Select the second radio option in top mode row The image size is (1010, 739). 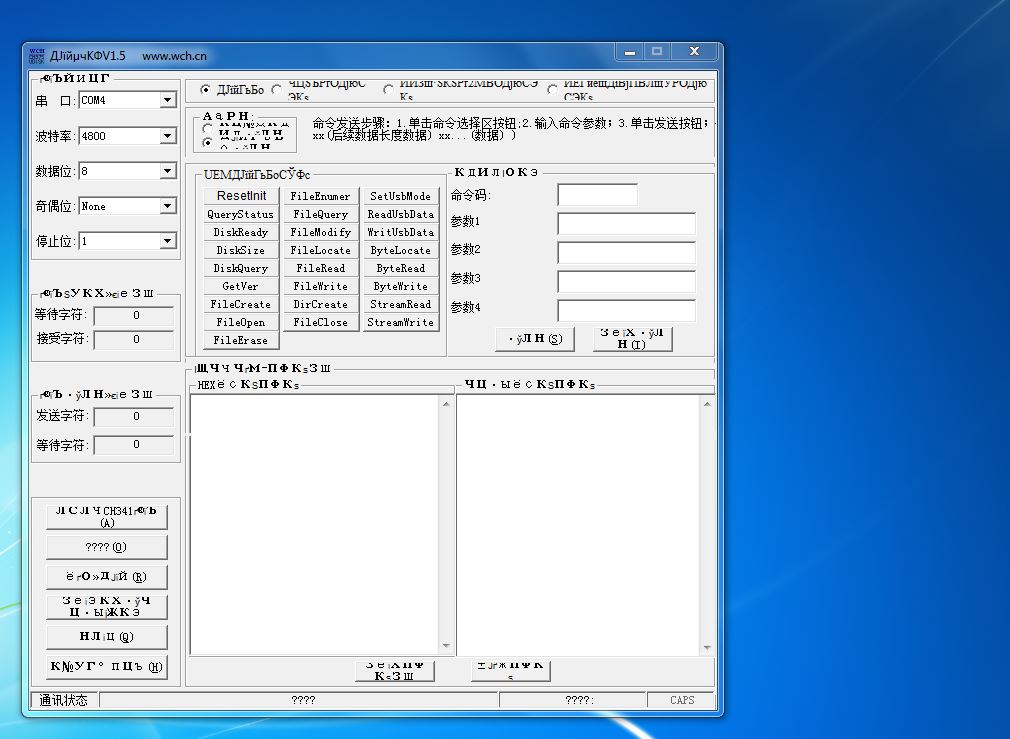[x=277, y=90]
